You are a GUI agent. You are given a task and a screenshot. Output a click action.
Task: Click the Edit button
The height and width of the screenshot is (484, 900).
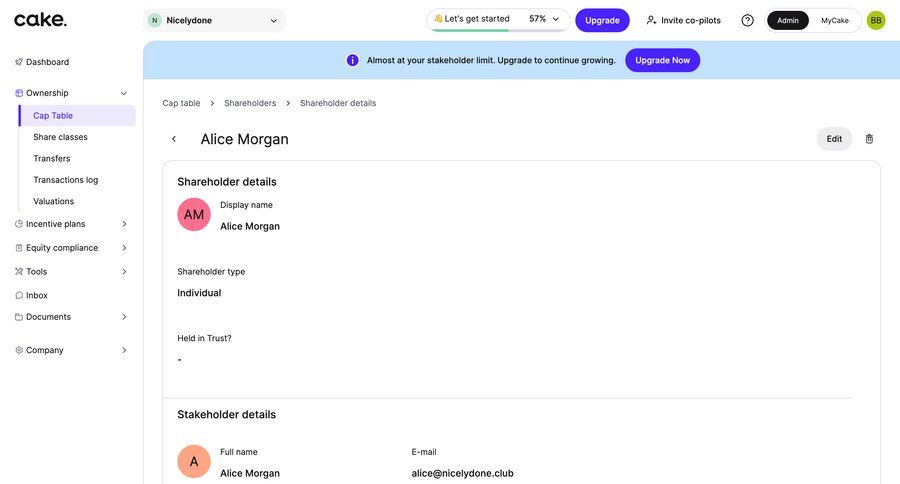click(834, 139)
